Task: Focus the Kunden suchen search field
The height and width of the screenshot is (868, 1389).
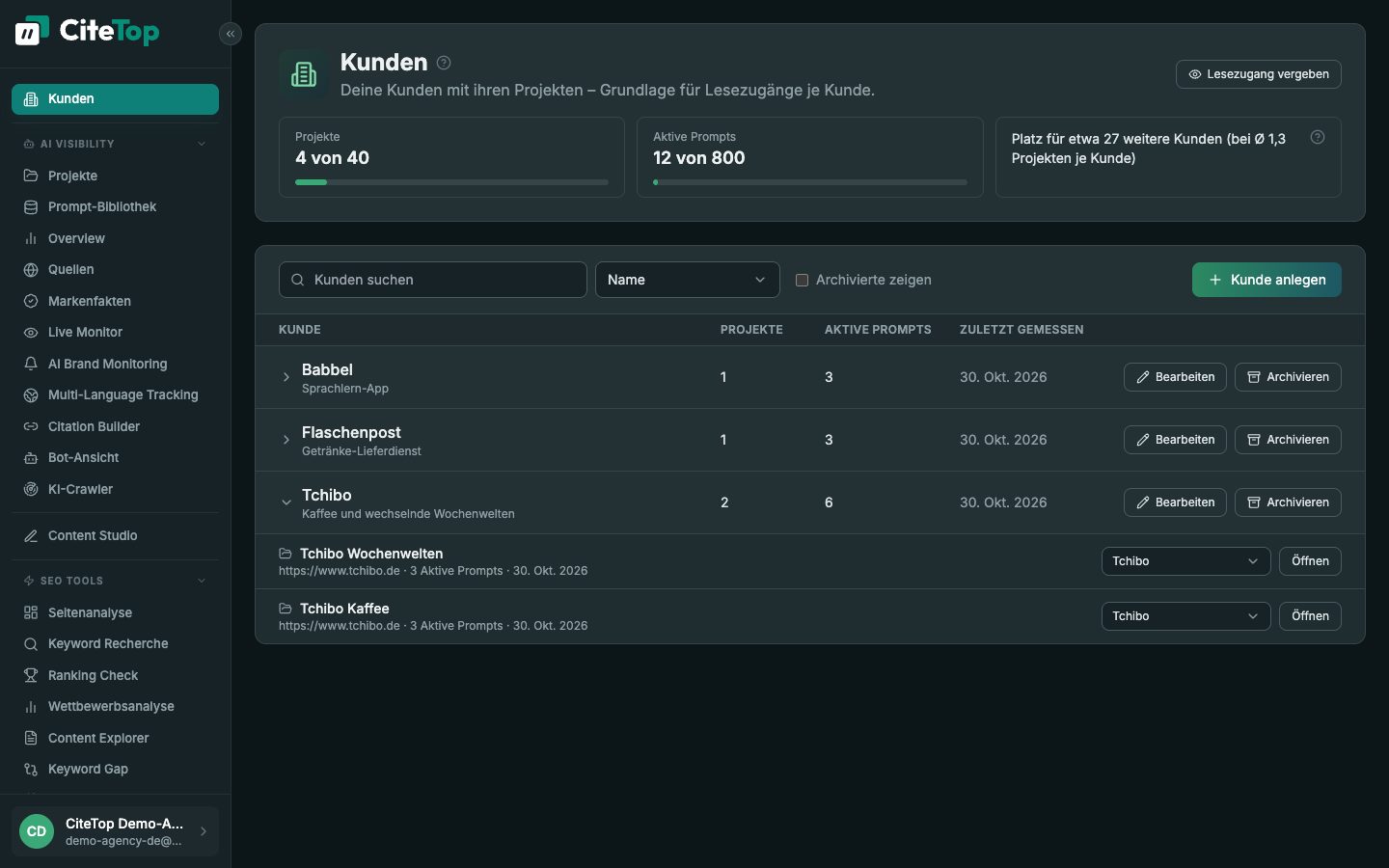Action: [x=433, y=280]
